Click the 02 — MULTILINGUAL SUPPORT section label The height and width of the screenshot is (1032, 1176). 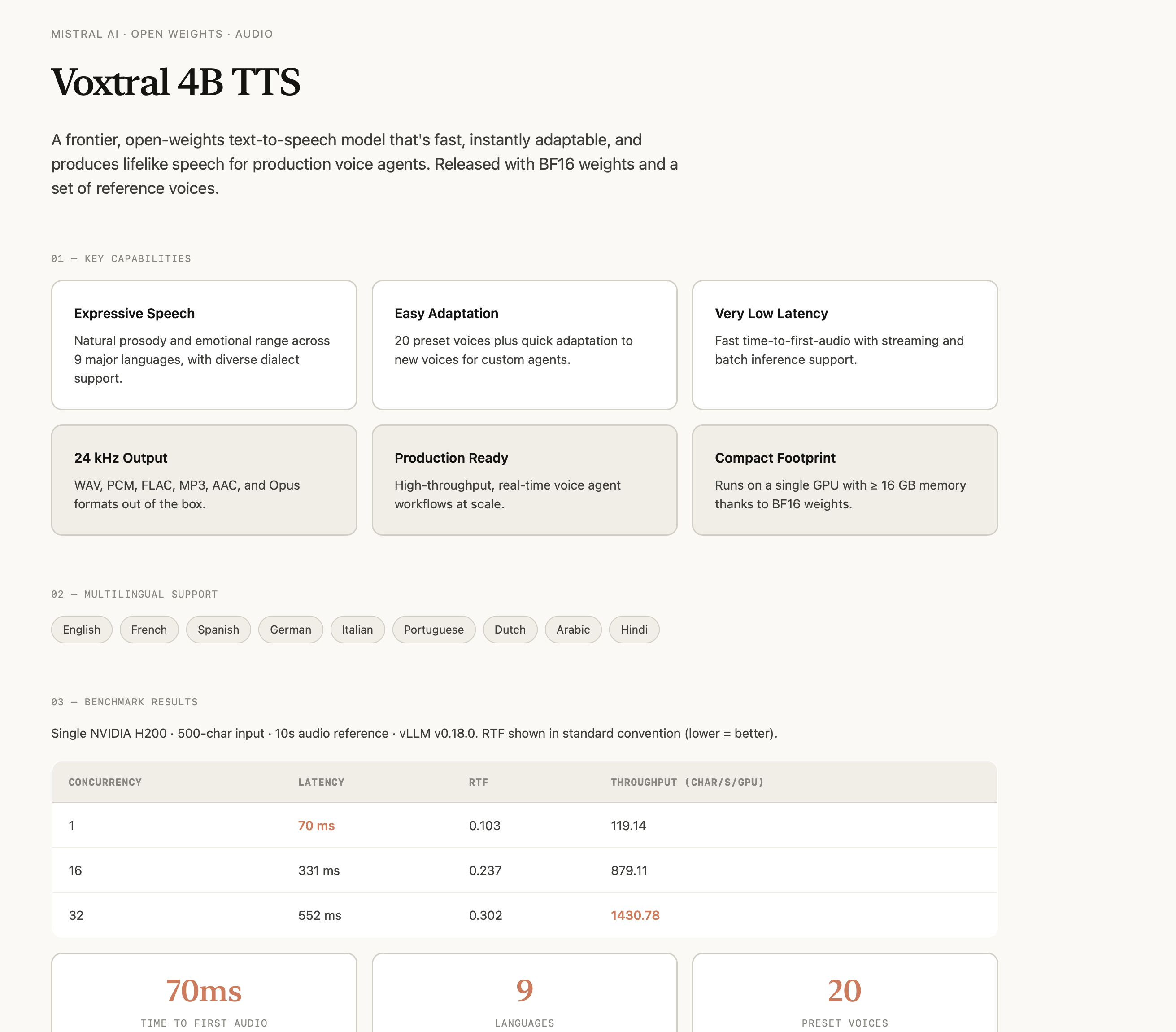(134, 594)
